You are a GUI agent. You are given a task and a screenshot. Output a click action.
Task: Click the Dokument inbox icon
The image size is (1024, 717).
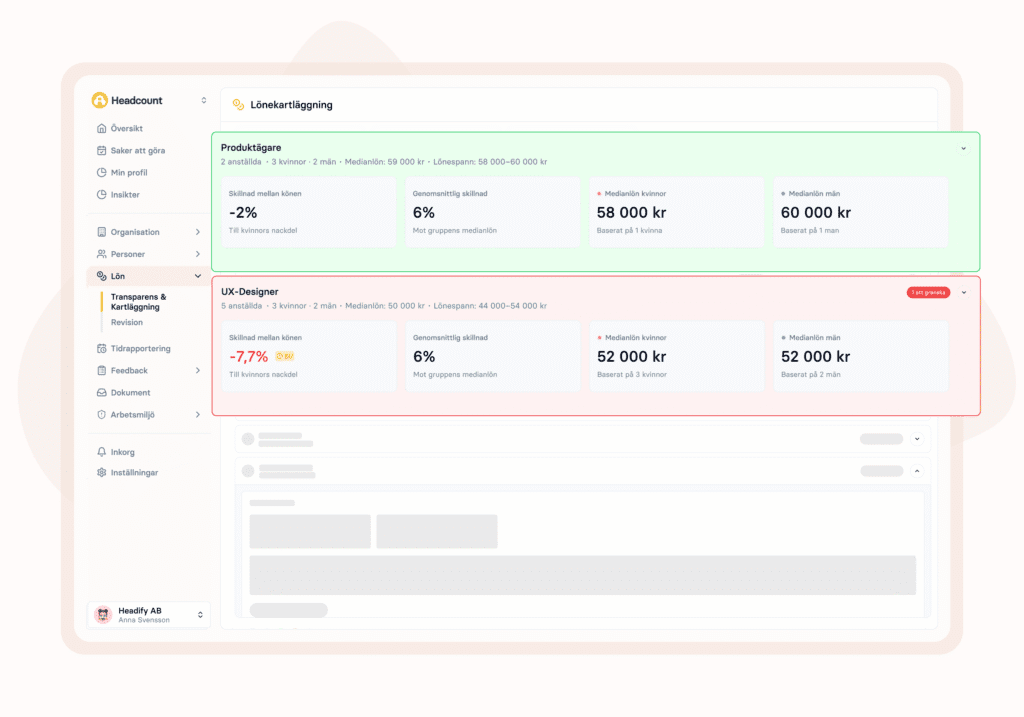101,392
